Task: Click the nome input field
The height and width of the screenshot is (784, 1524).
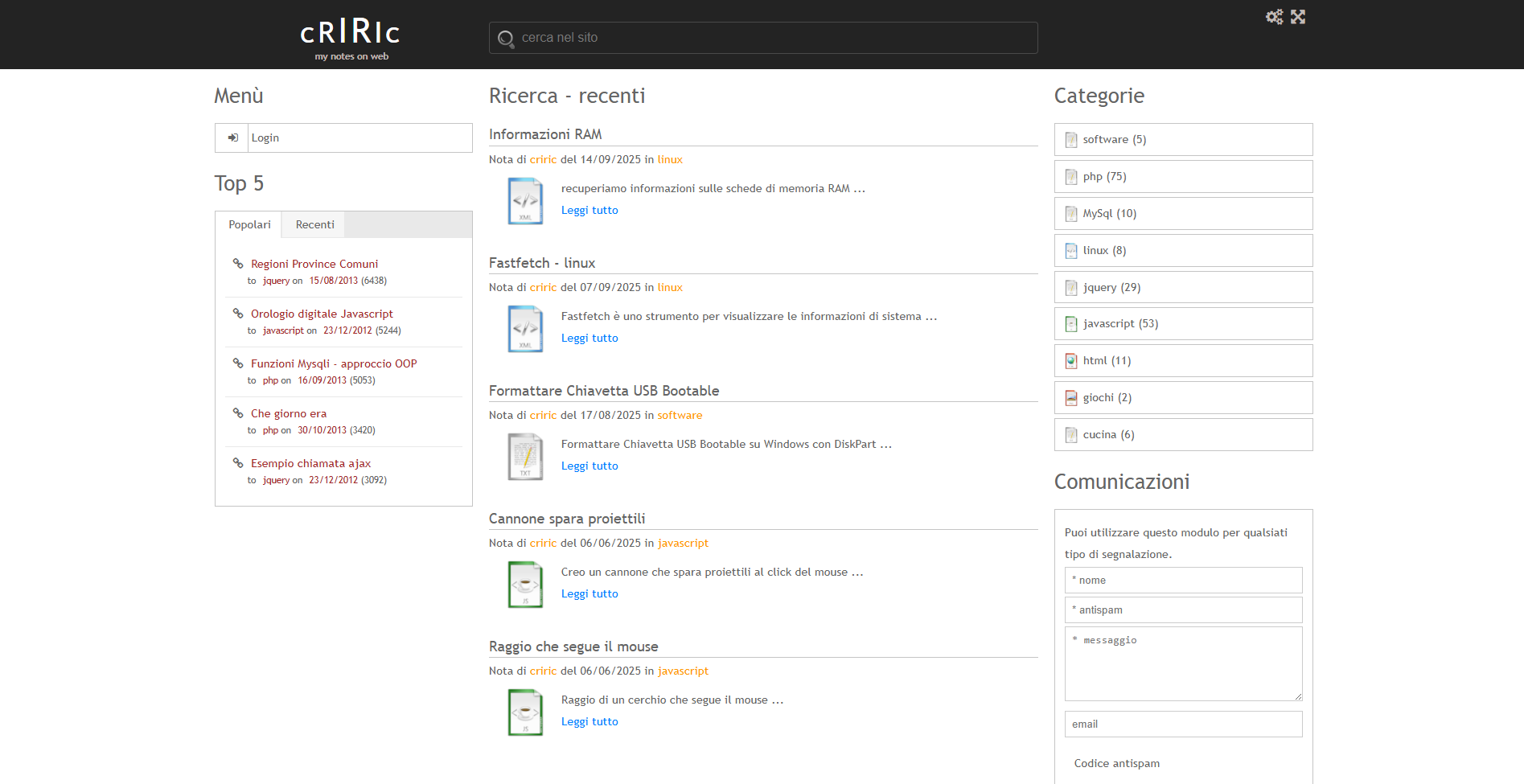Action: pyautogui.click(x=1183, y=581)
